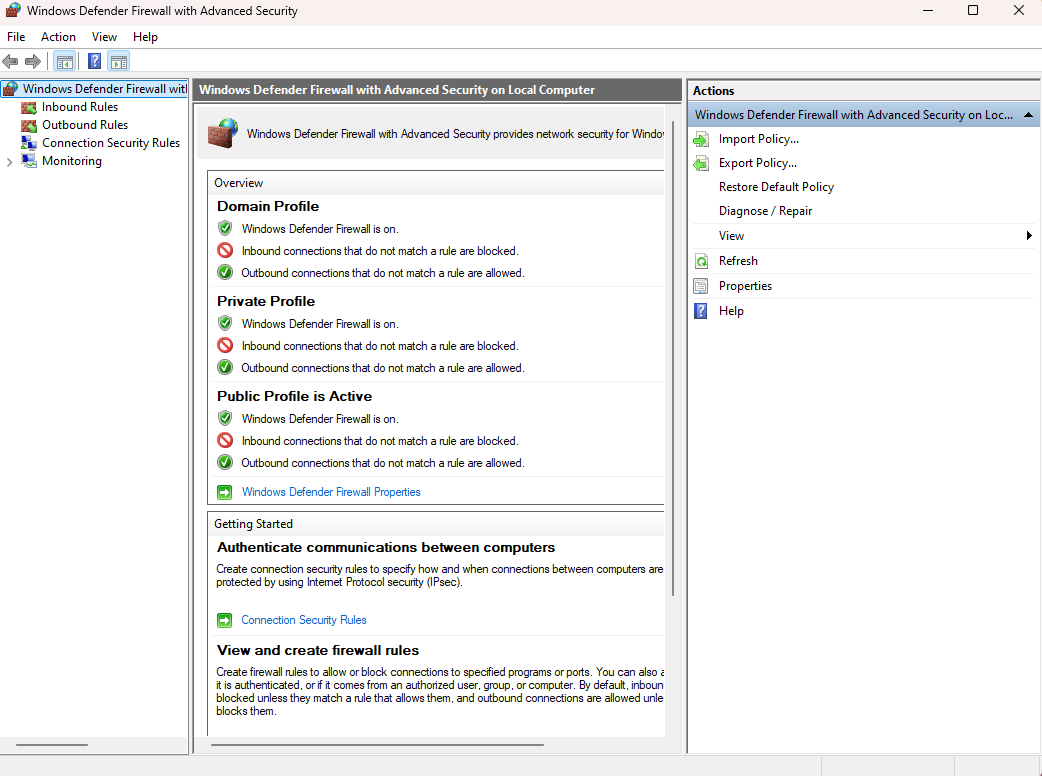Click the Back arrow toolbar icon
The image size is (1042, 776).
(11, 62)
